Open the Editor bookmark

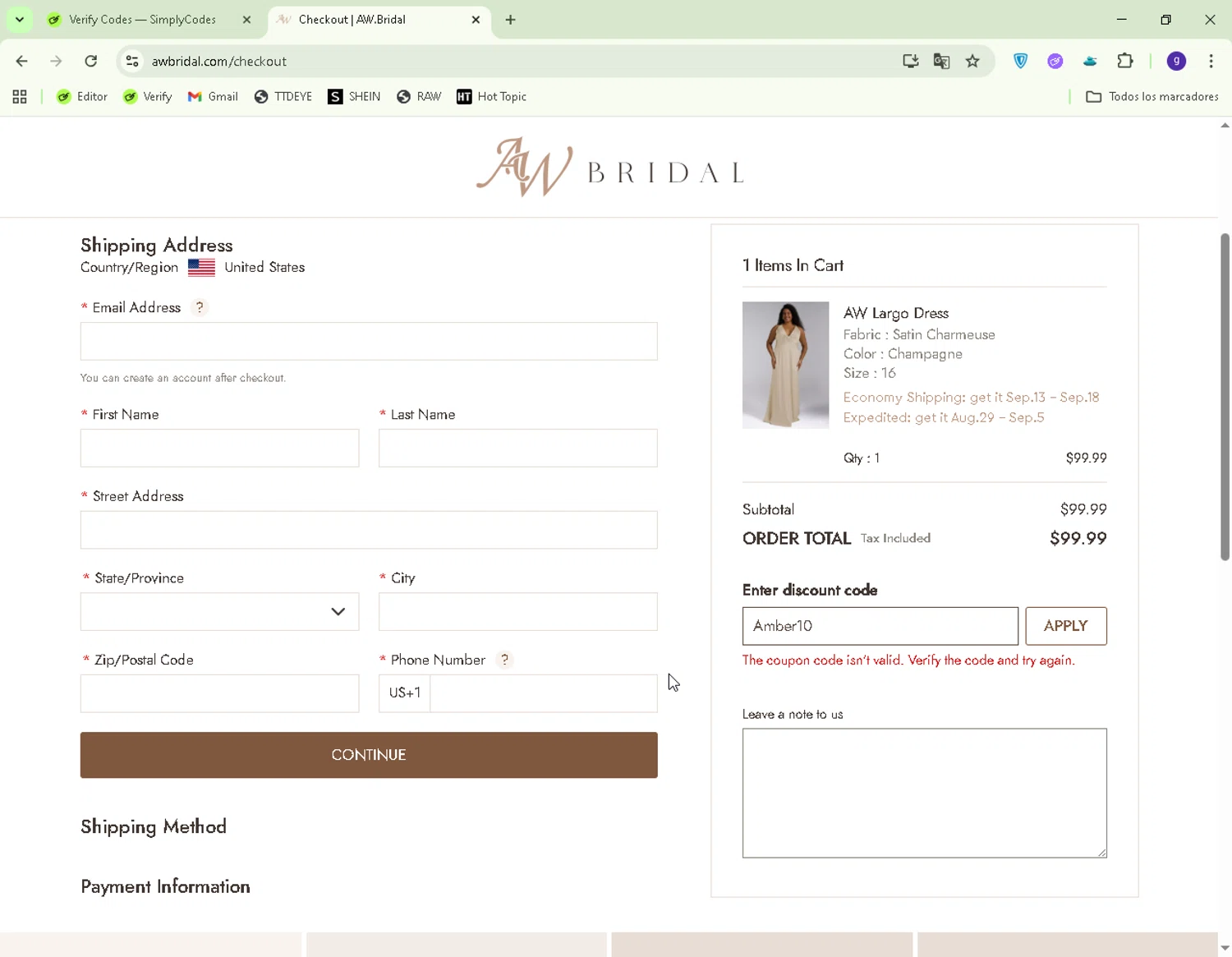82,97
